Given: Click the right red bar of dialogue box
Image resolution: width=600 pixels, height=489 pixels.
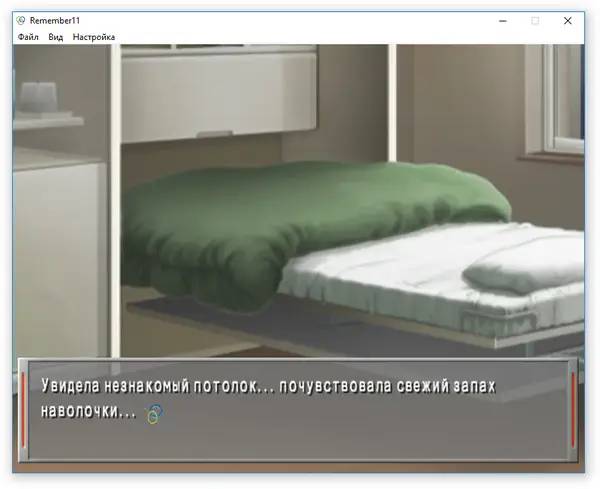Looking at the screenshot, I should tap(573, 410).
